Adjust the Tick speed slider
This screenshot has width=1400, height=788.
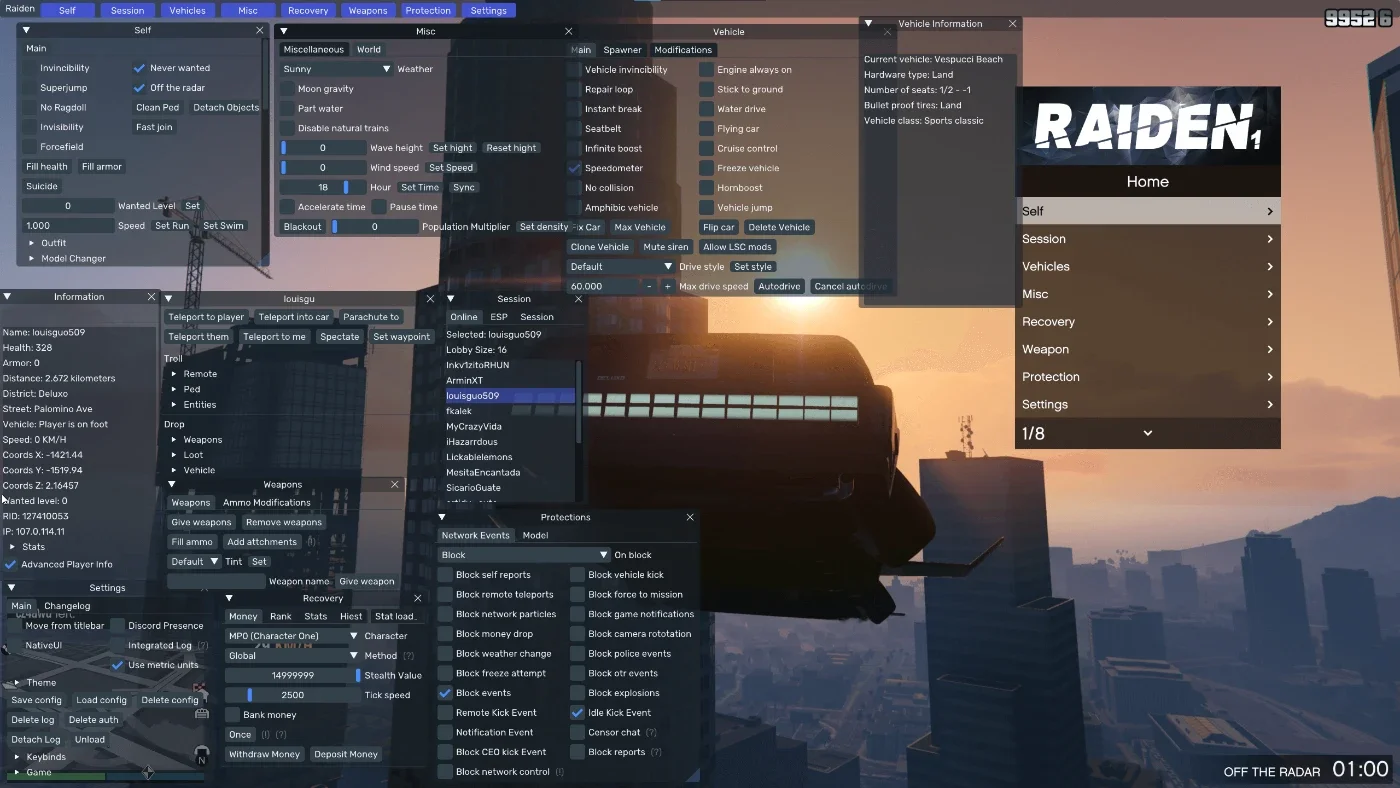coord(292,695)
